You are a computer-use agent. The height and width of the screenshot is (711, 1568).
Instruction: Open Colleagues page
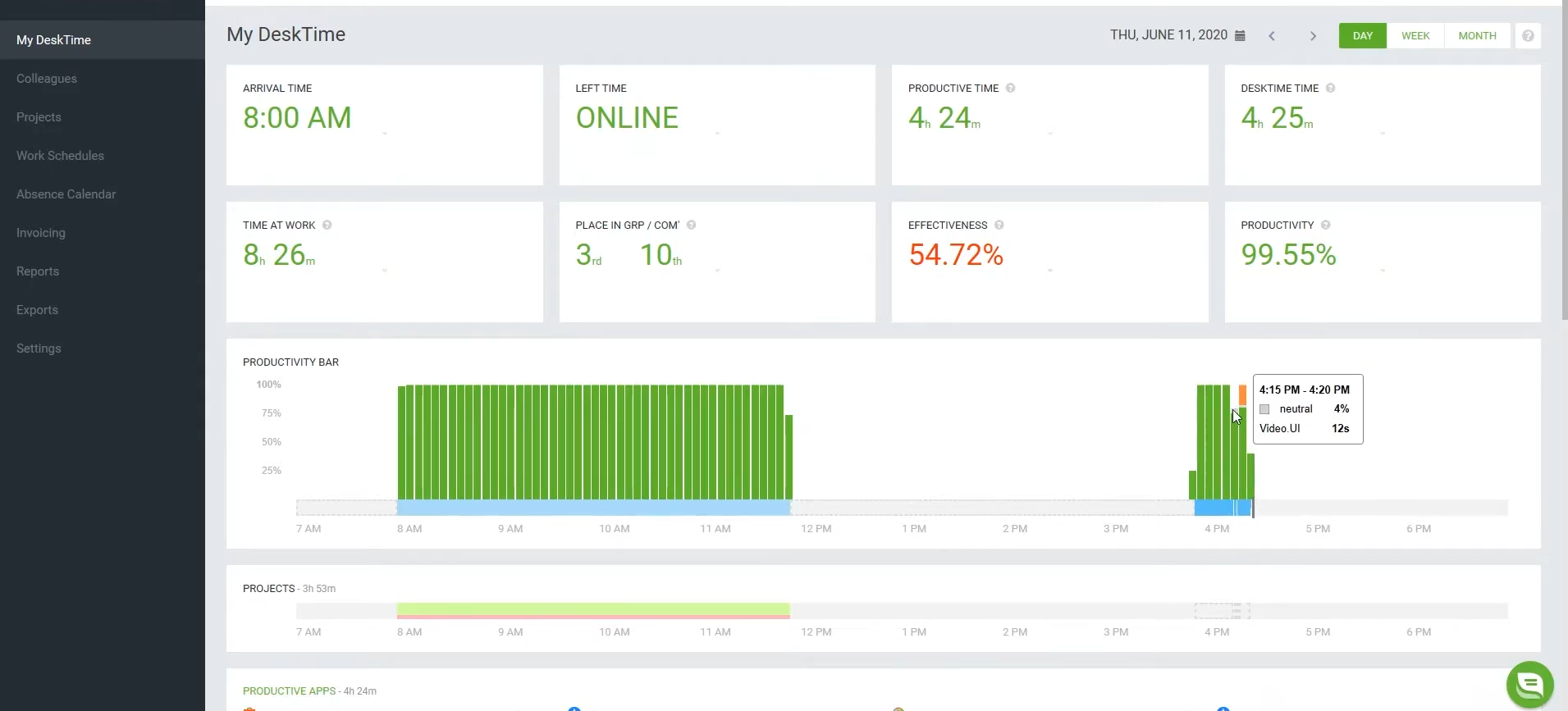103,79
